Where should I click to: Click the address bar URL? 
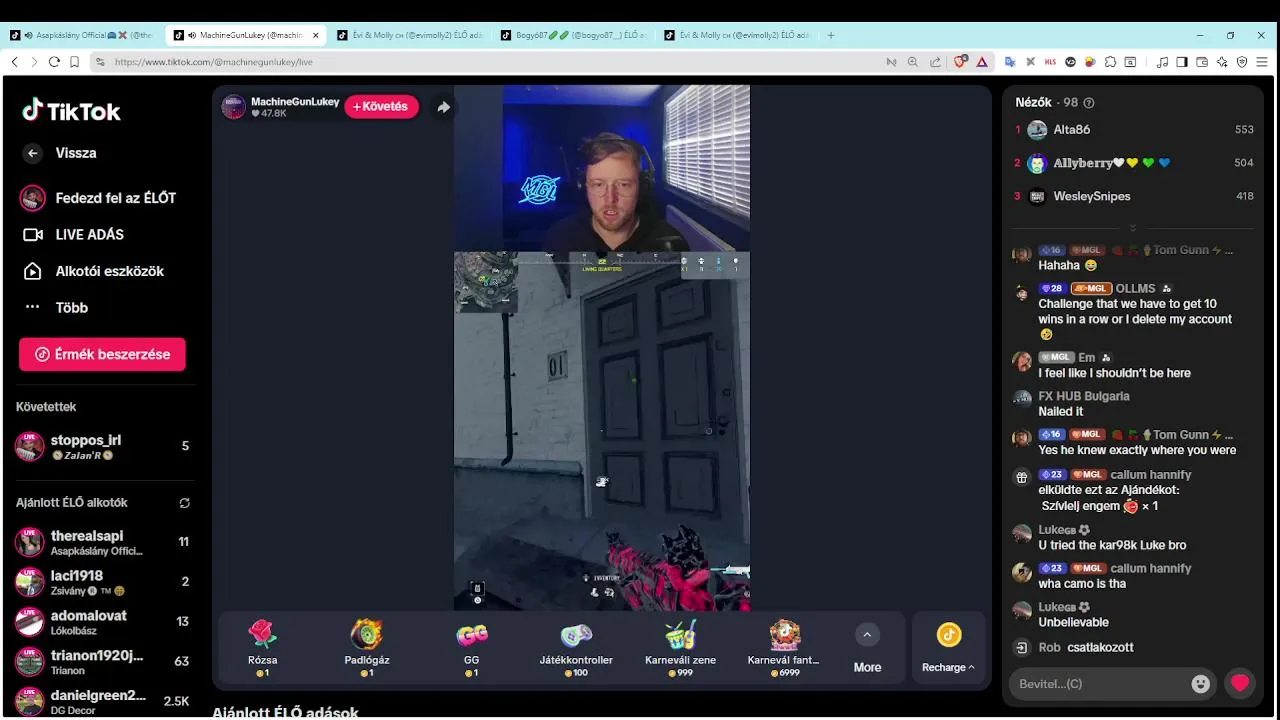(x=214, y=62)
